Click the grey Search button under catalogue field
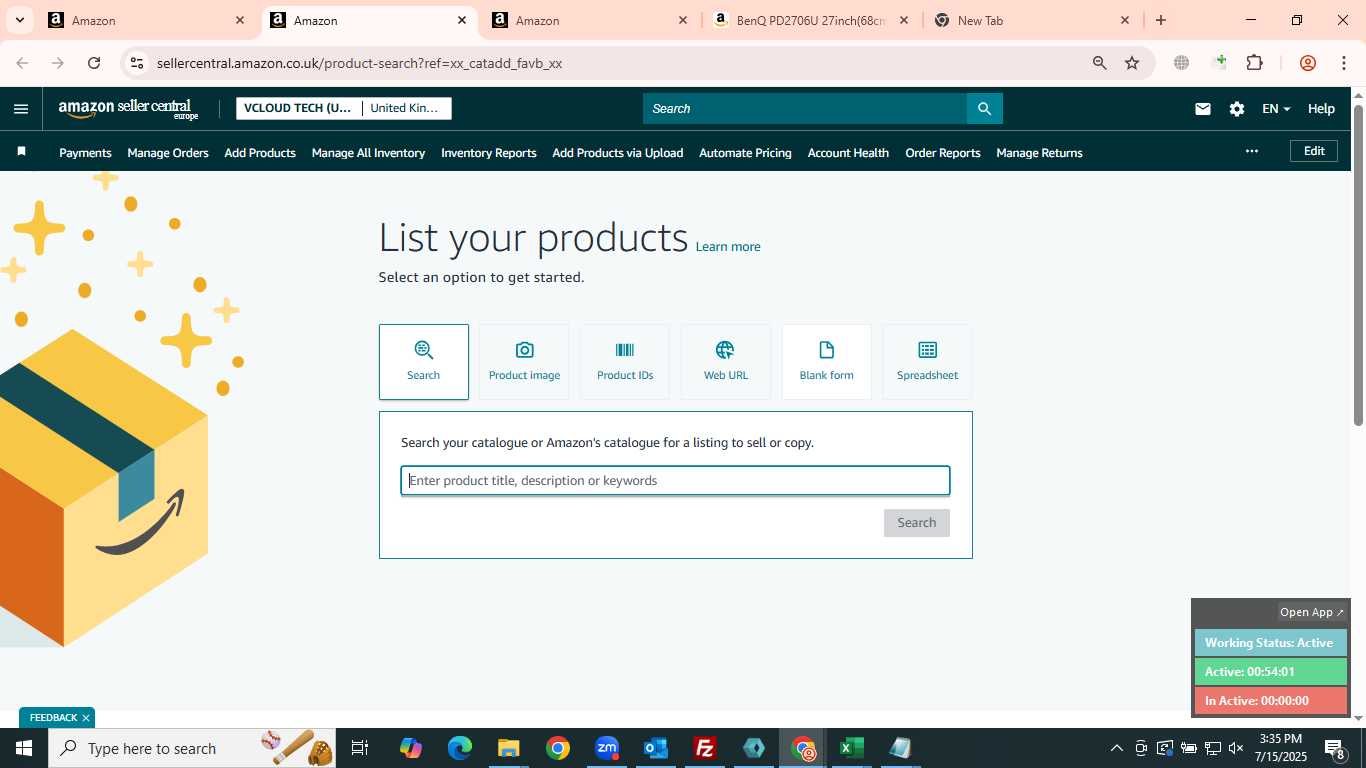This screenshot has height=768, width=1366. tap(916, 523)
